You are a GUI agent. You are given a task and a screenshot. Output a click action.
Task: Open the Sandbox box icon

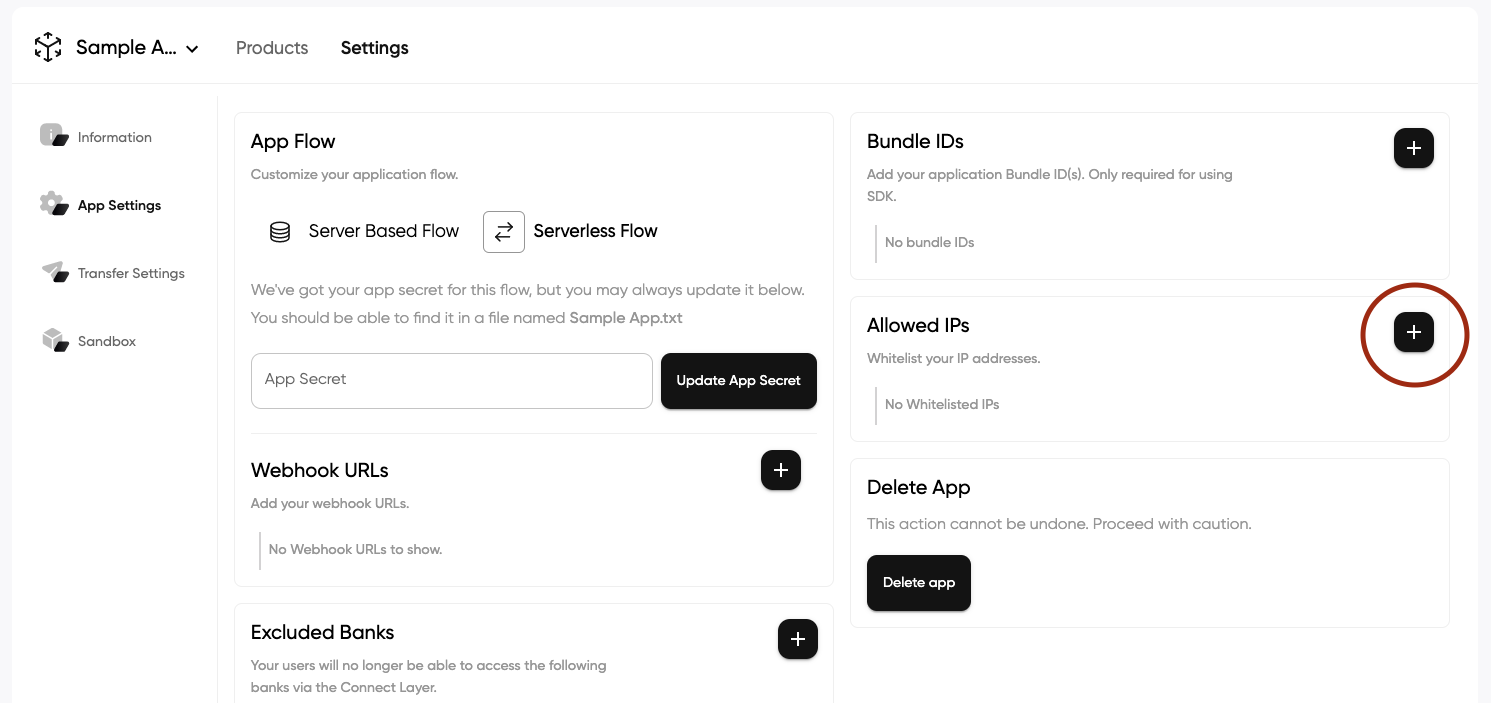pyautogui.click(x=54, y=340)
